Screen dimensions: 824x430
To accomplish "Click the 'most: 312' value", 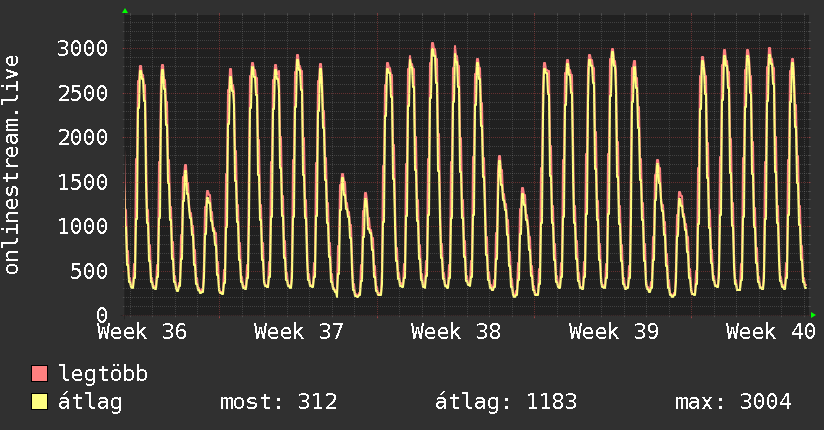I will tap(278, 402).
